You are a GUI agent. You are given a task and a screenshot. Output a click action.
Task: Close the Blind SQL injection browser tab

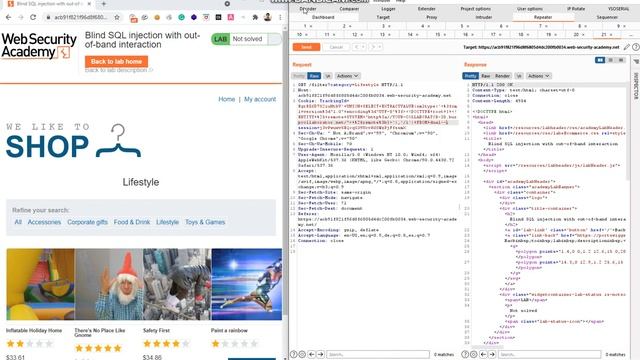click(89, 4)
